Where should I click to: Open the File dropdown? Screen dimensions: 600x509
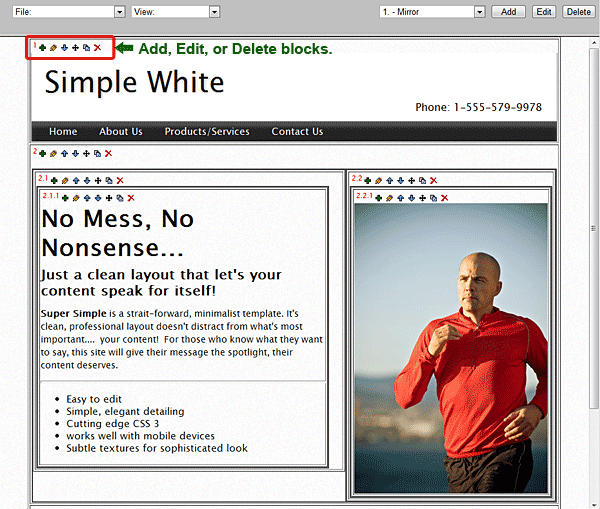[x=120, y=11]
